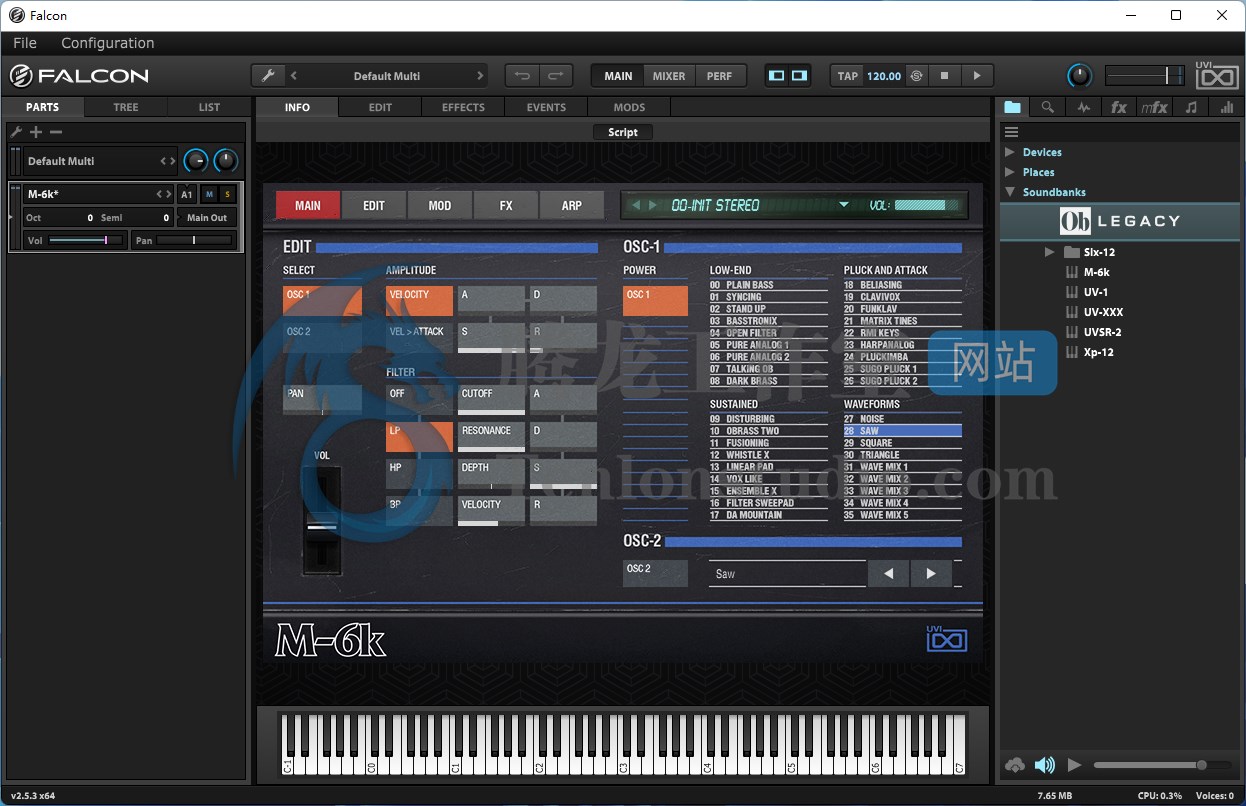1246x806 pixels.
Task: Go to next multi with right chevron
Action: tap(480, 76)
